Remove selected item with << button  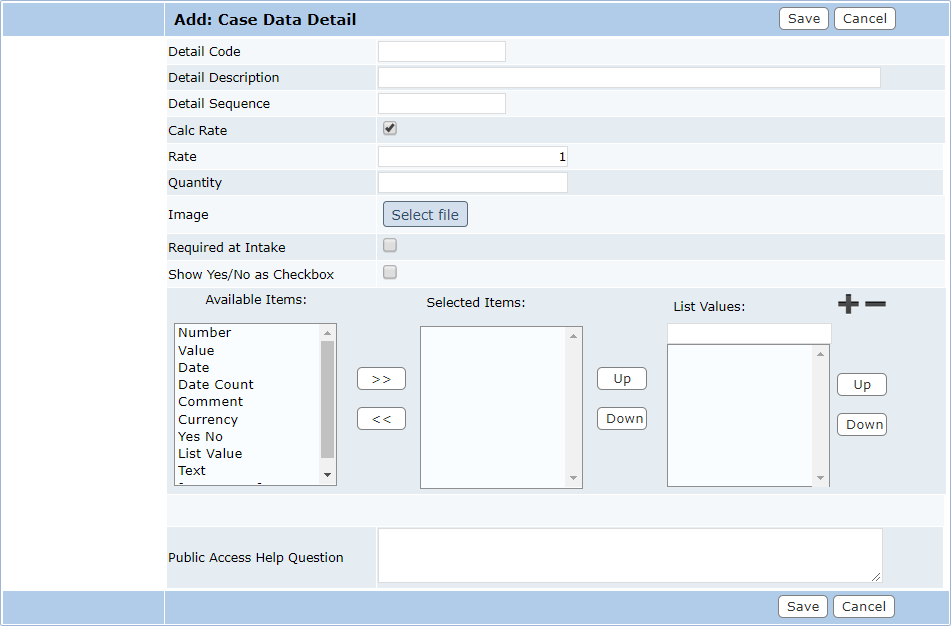tap(381, 419)
